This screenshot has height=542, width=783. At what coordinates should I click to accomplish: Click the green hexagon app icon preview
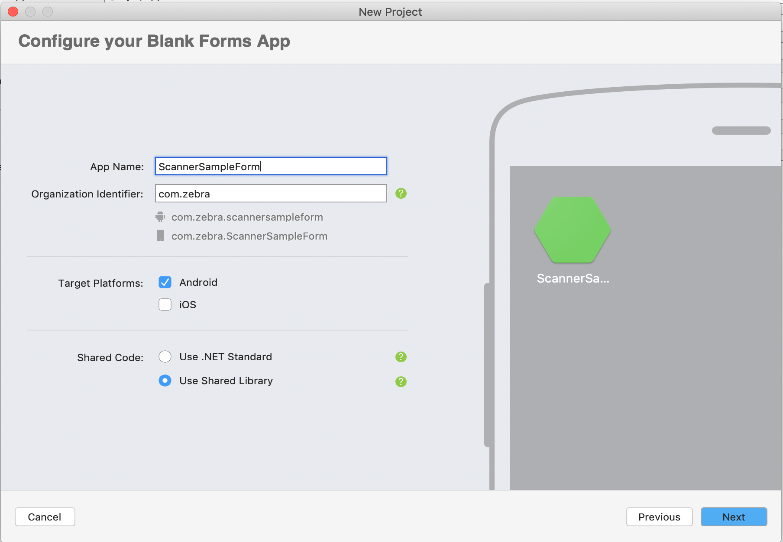[572, 229]
